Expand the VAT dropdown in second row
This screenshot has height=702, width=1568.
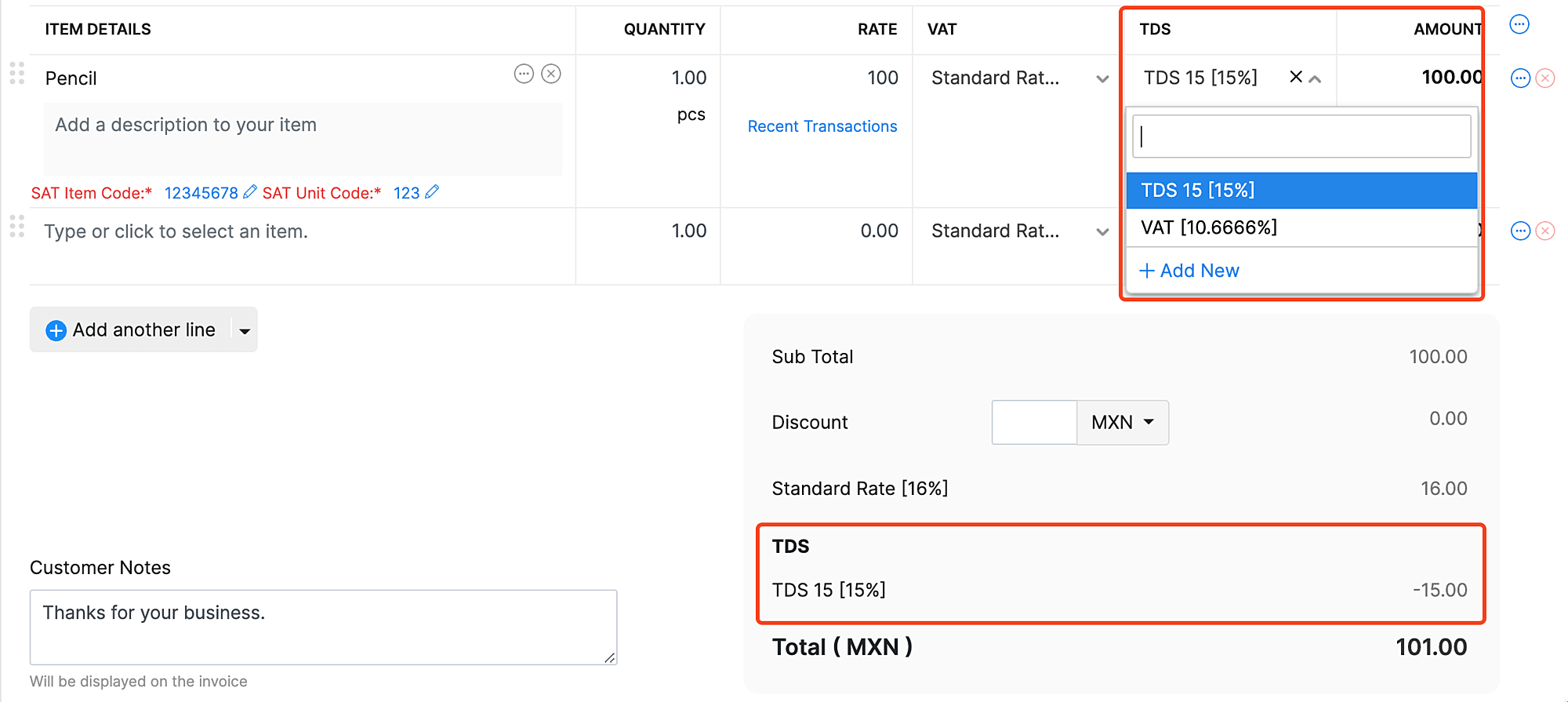click(x=1102, y=231)
